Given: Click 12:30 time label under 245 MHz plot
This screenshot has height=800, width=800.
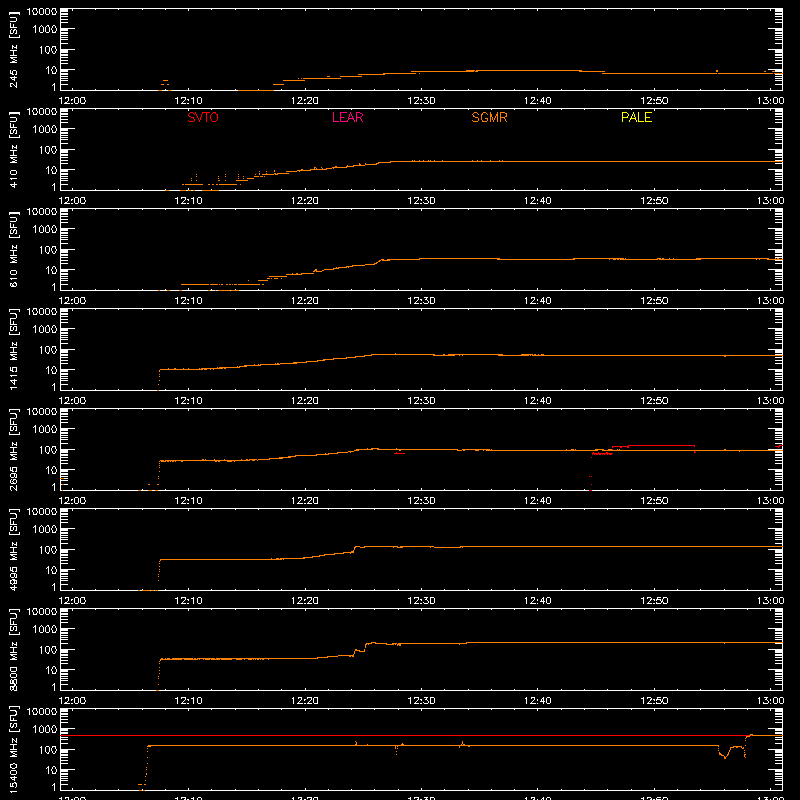Looking at the screenshot, I should 421,101.
